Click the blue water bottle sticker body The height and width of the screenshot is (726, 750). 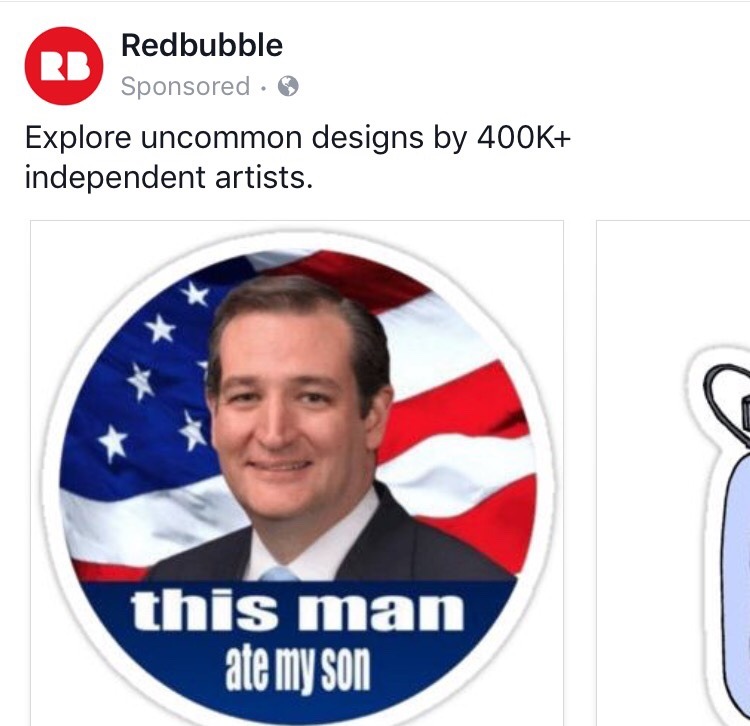click(736, 588)
